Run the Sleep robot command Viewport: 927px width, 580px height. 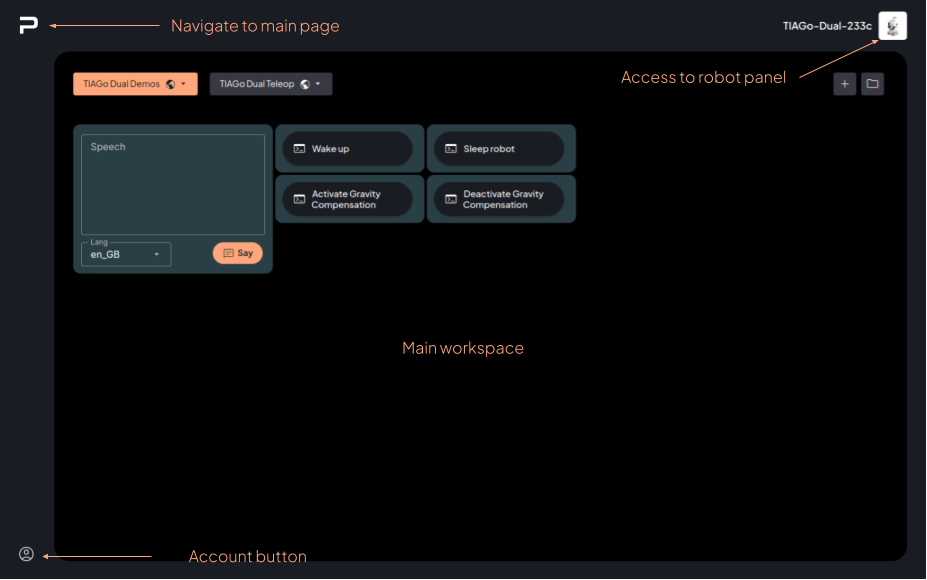499,148
